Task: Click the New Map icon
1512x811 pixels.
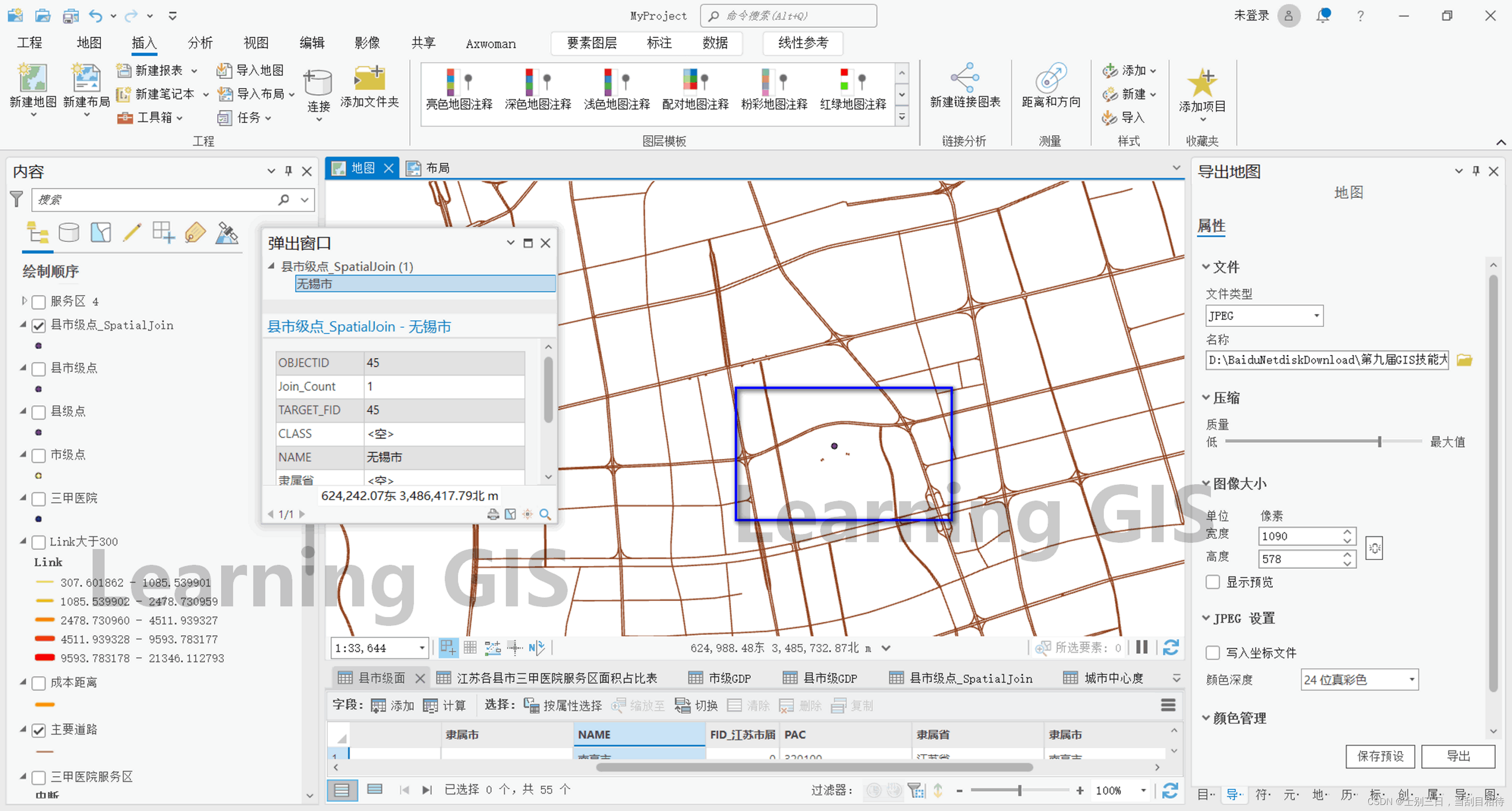Action: [x=32, y=79]
